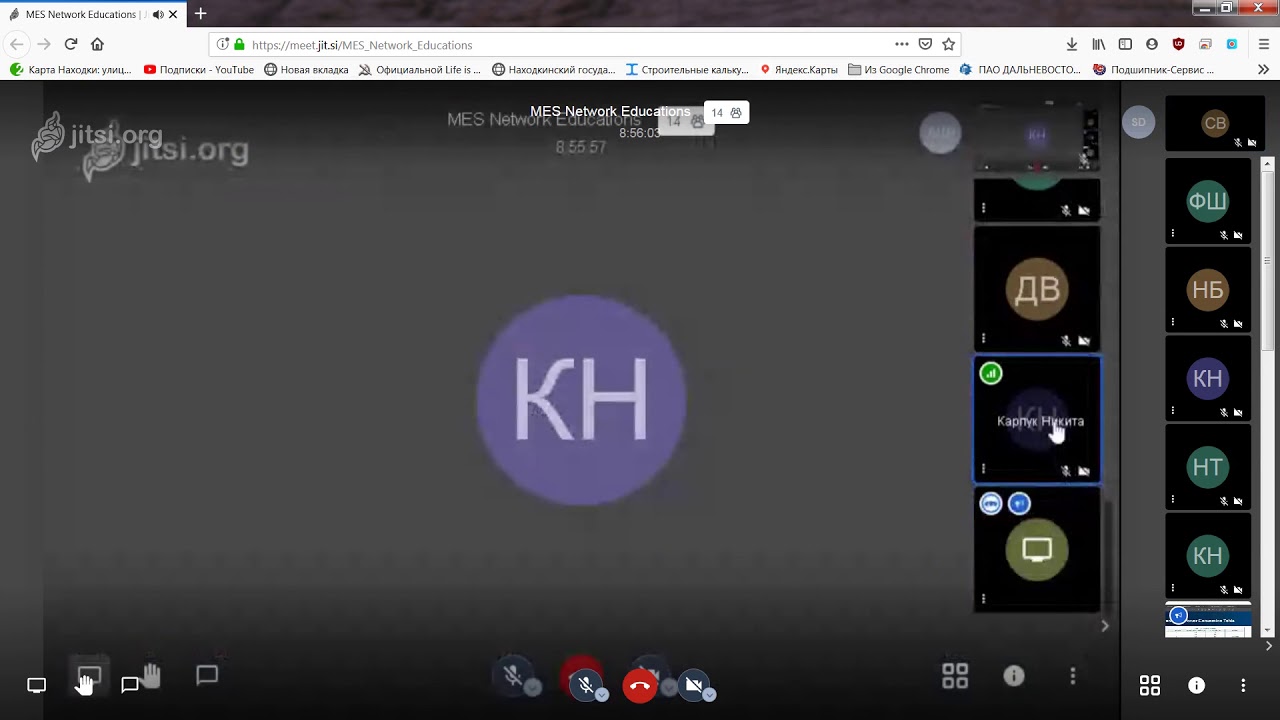Save page to Pocket icon

pos(926,44)
